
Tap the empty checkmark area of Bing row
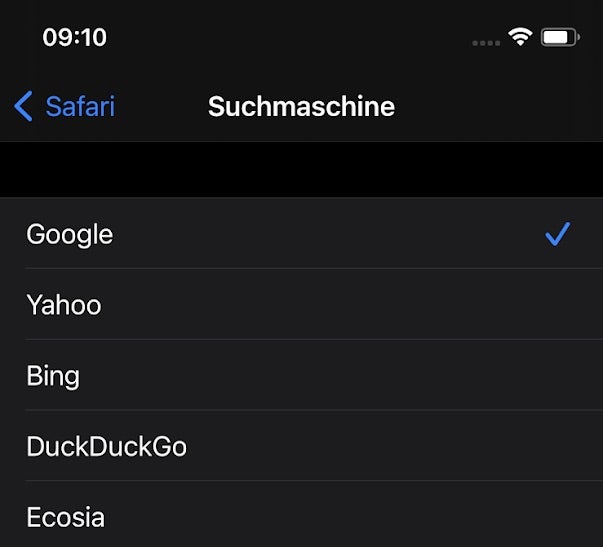557,376
